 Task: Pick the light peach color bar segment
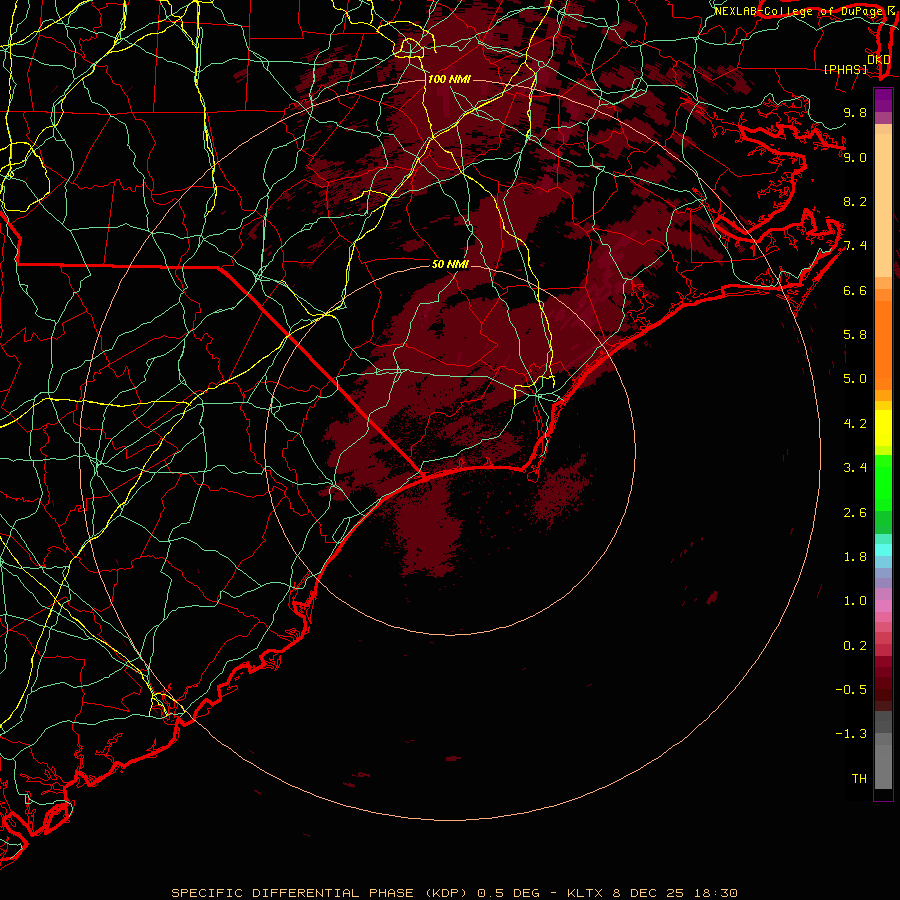pyautogui.click(x=883, y=205)
